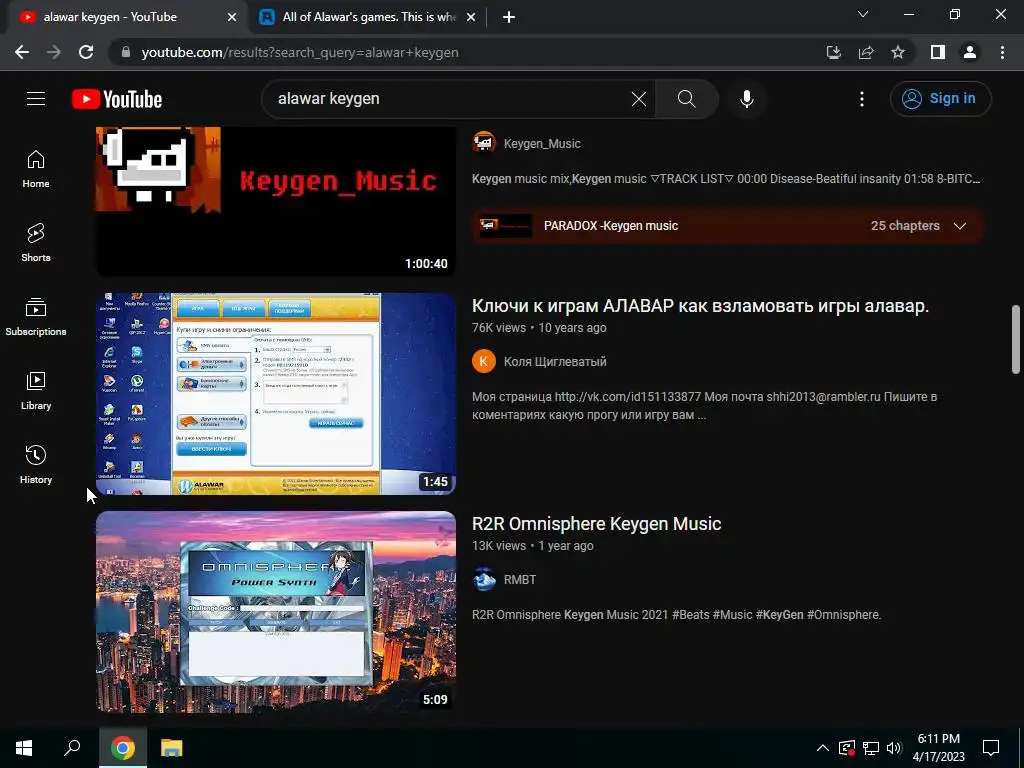Open Subscriptions in the sidebar

tap(36, 317)
